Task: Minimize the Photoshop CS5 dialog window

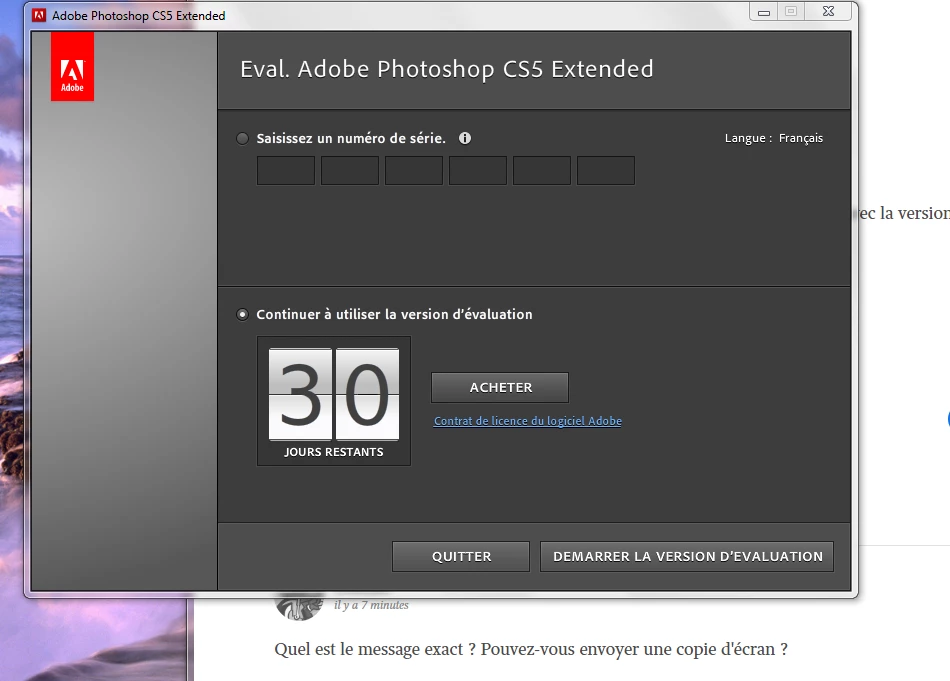Action: click(x=764, y=12)
